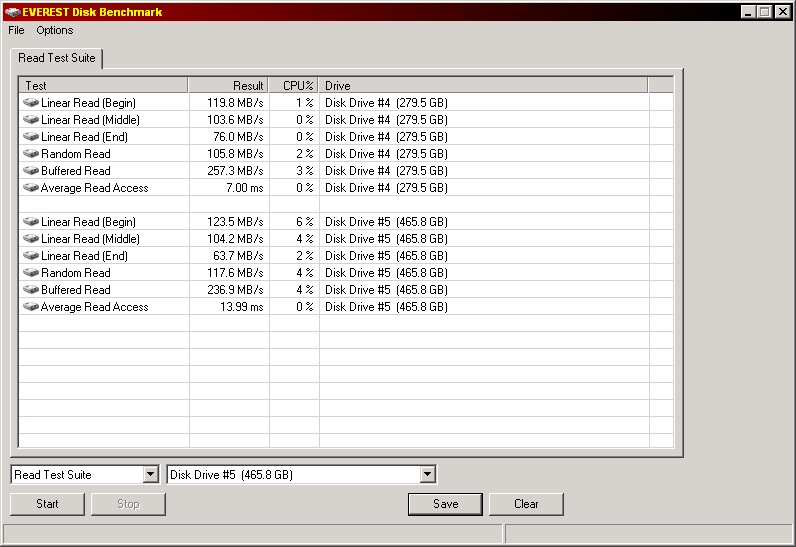Click disk icon beside 7.00 ms Average Read Access

pyautogui.click(x=31, y=188)
